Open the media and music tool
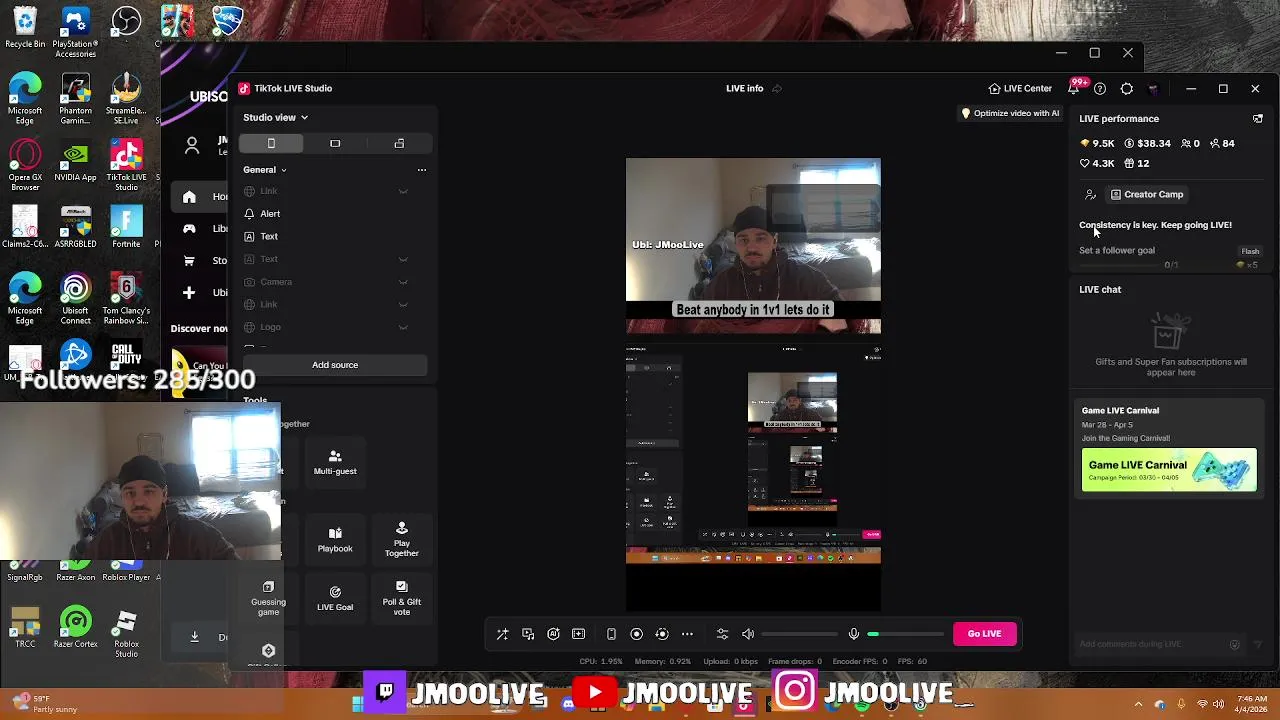The height and width of the screenshot is (720, 1280). click(528, 634)
